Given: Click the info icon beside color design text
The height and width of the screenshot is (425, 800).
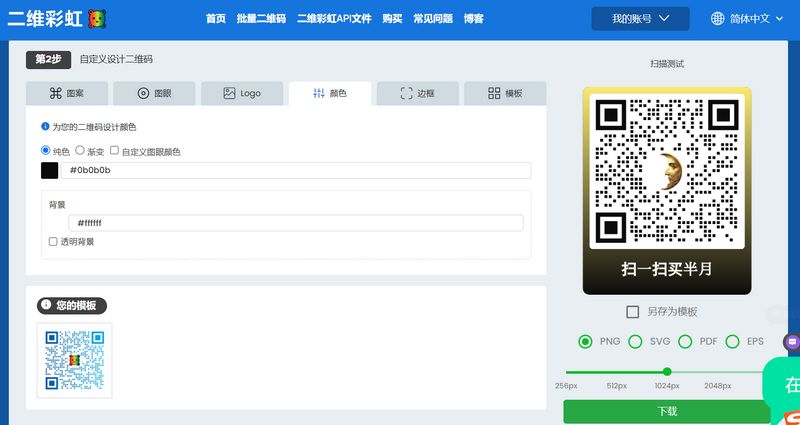Looking at the screenshot, I should pyautogui.click(x=45, y=127).
